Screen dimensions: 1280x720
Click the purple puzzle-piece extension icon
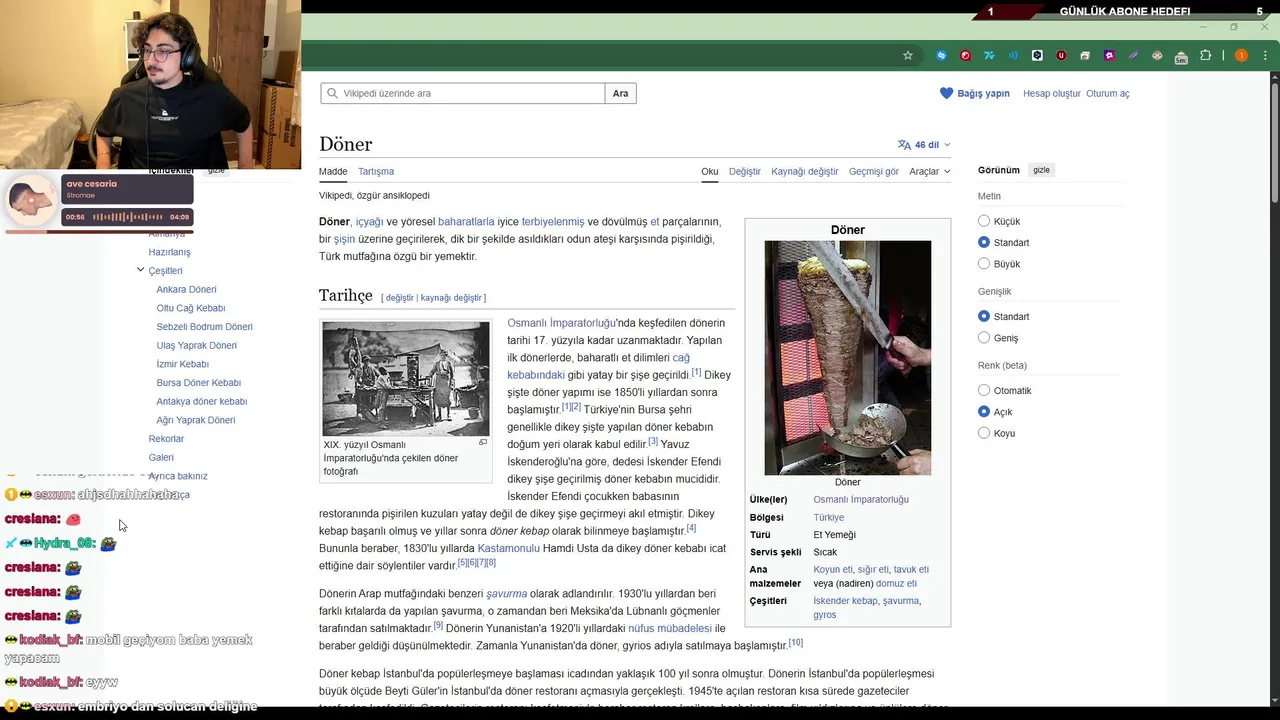point(1109,55)
